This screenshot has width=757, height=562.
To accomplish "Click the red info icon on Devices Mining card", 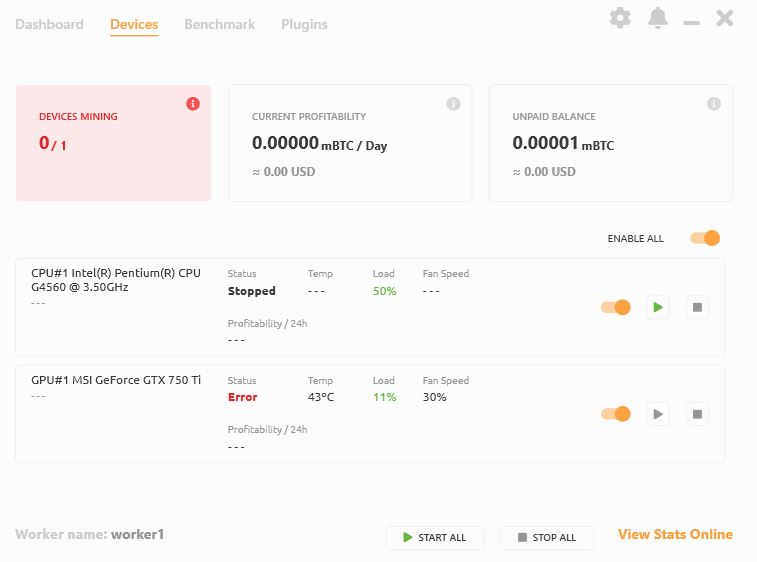I will point(193,104).
